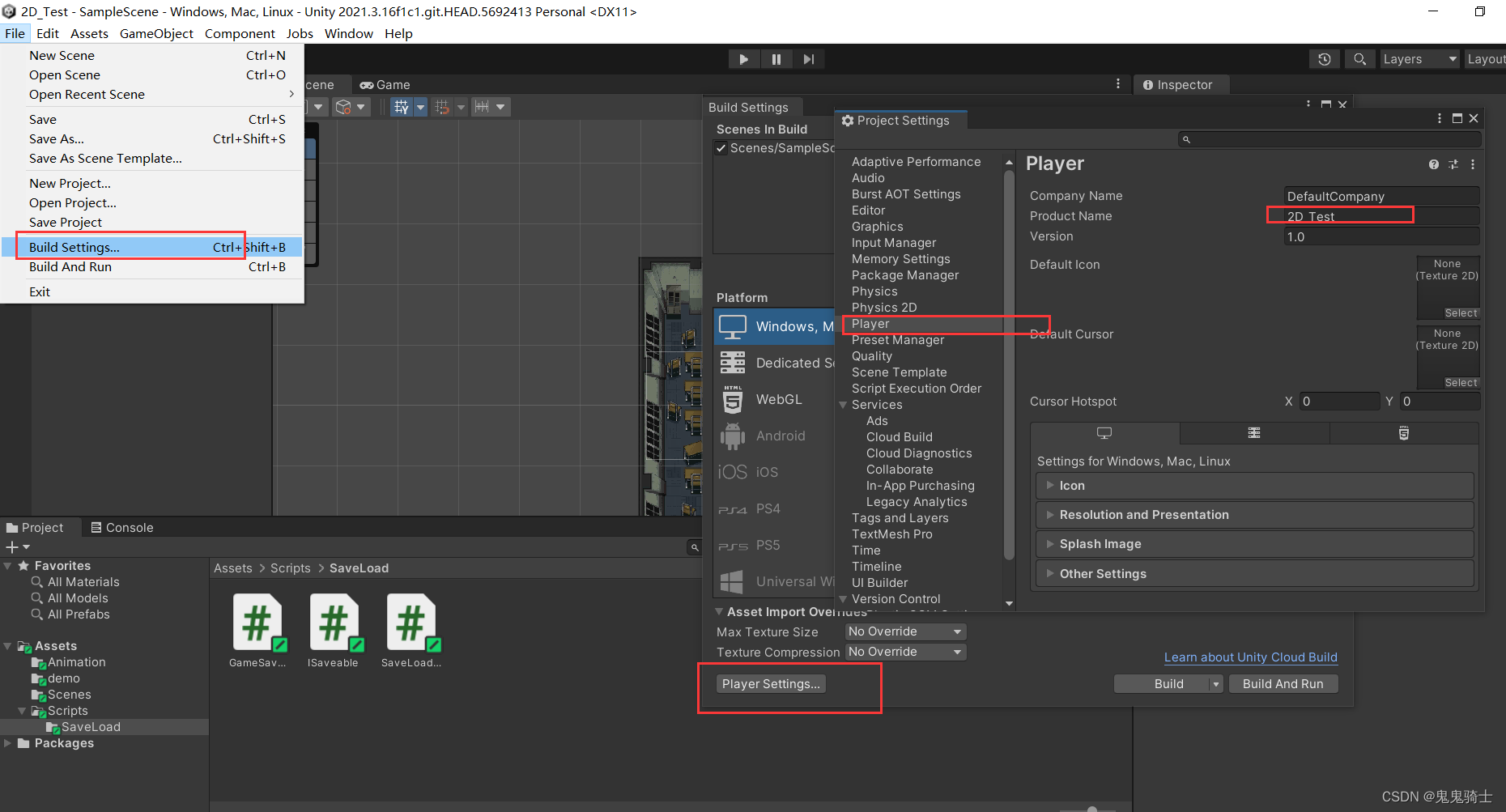This screenshot has width=1506, height=812.
Task: Click the Product Name input field
Action: click(x=1382, y=216)
